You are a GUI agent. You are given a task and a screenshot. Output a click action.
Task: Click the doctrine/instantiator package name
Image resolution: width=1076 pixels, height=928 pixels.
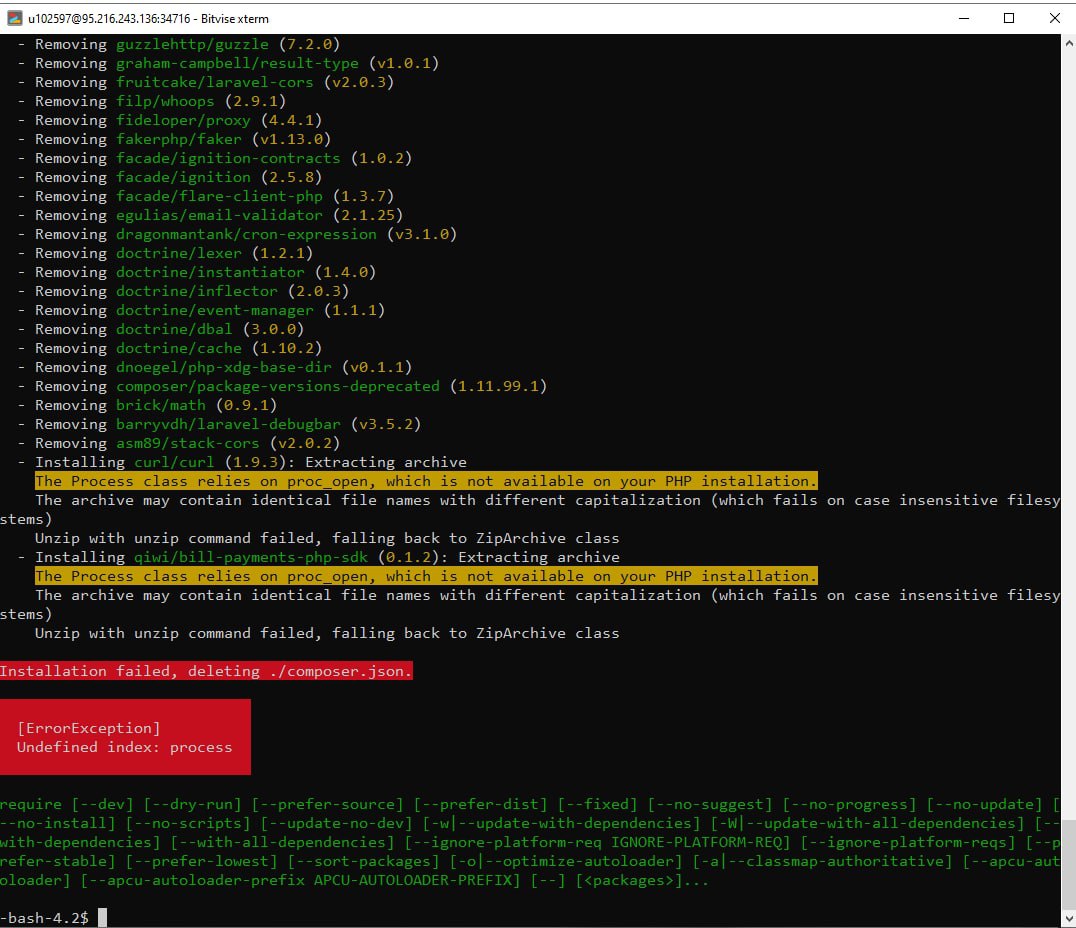click(x=210, y=272)
